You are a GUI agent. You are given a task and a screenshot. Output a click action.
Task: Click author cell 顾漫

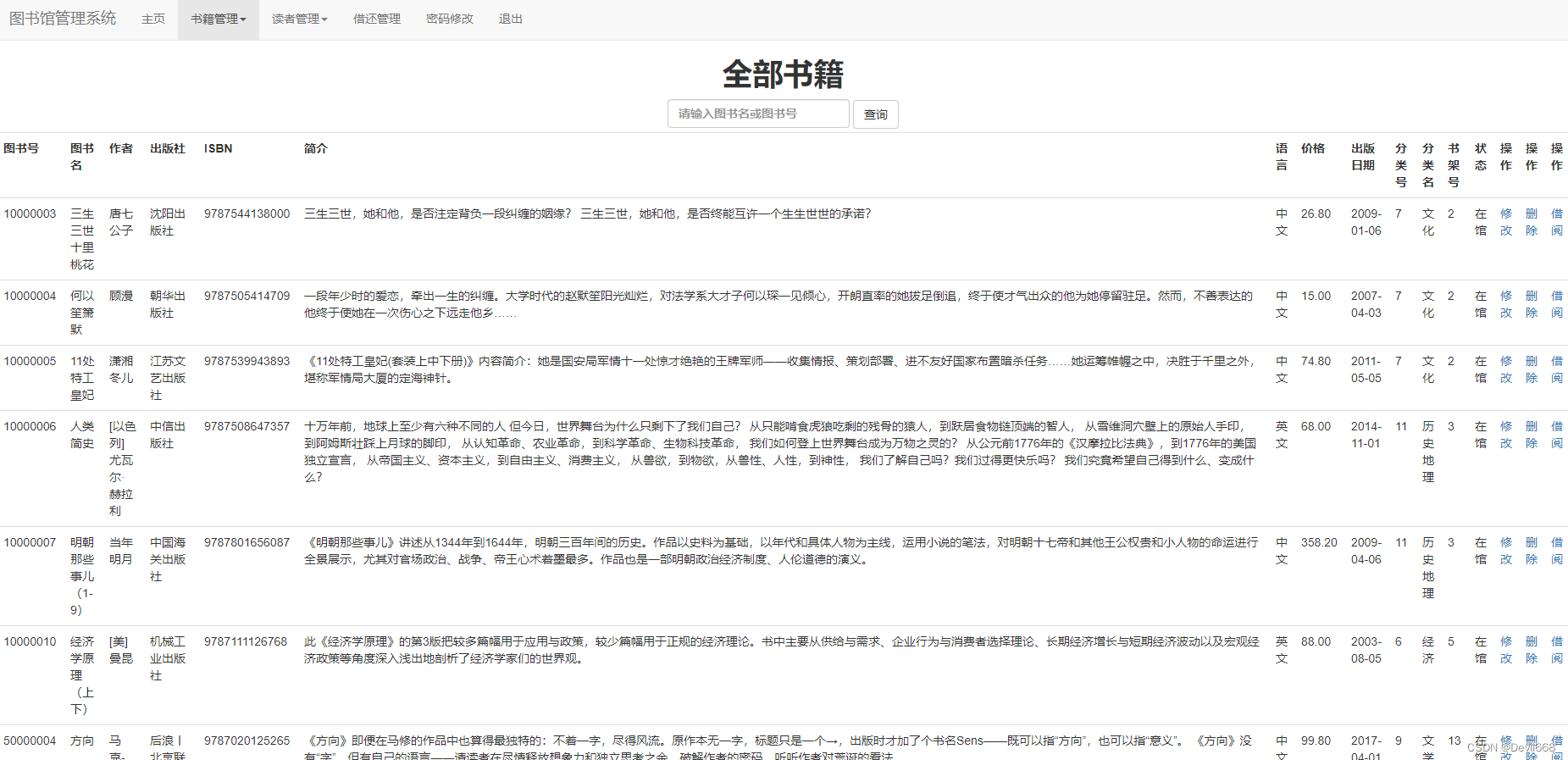[121, 296]
